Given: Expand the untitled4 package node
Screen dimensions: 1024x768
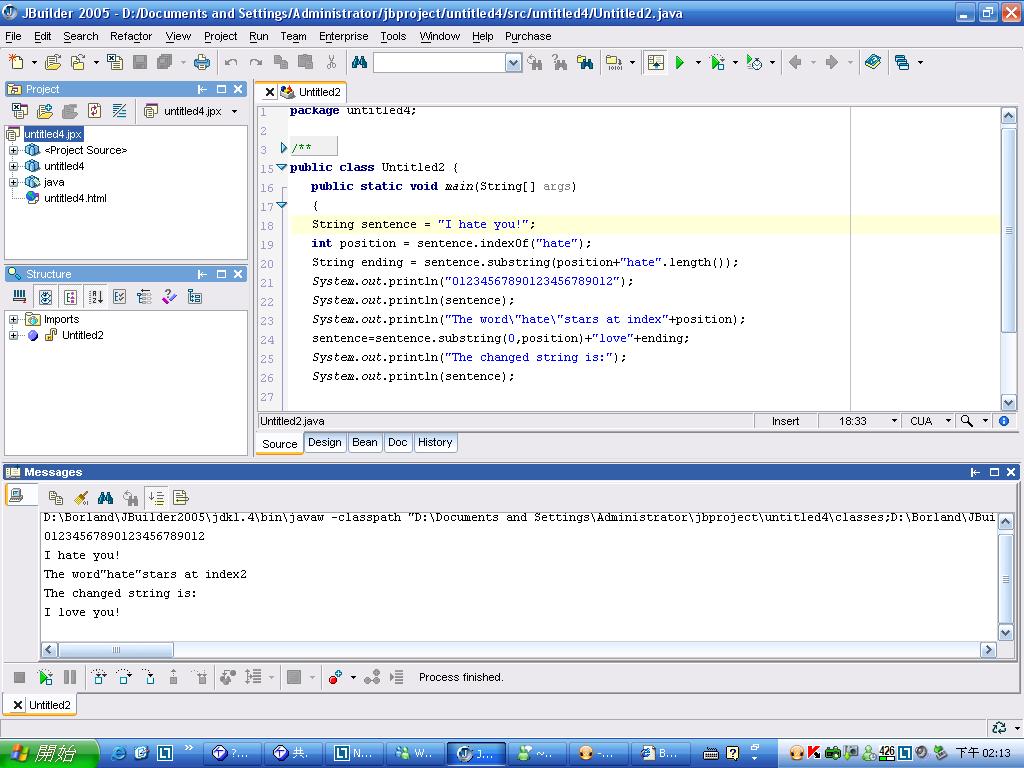Looking at the screenshot, I should click(x=13, y=167).
